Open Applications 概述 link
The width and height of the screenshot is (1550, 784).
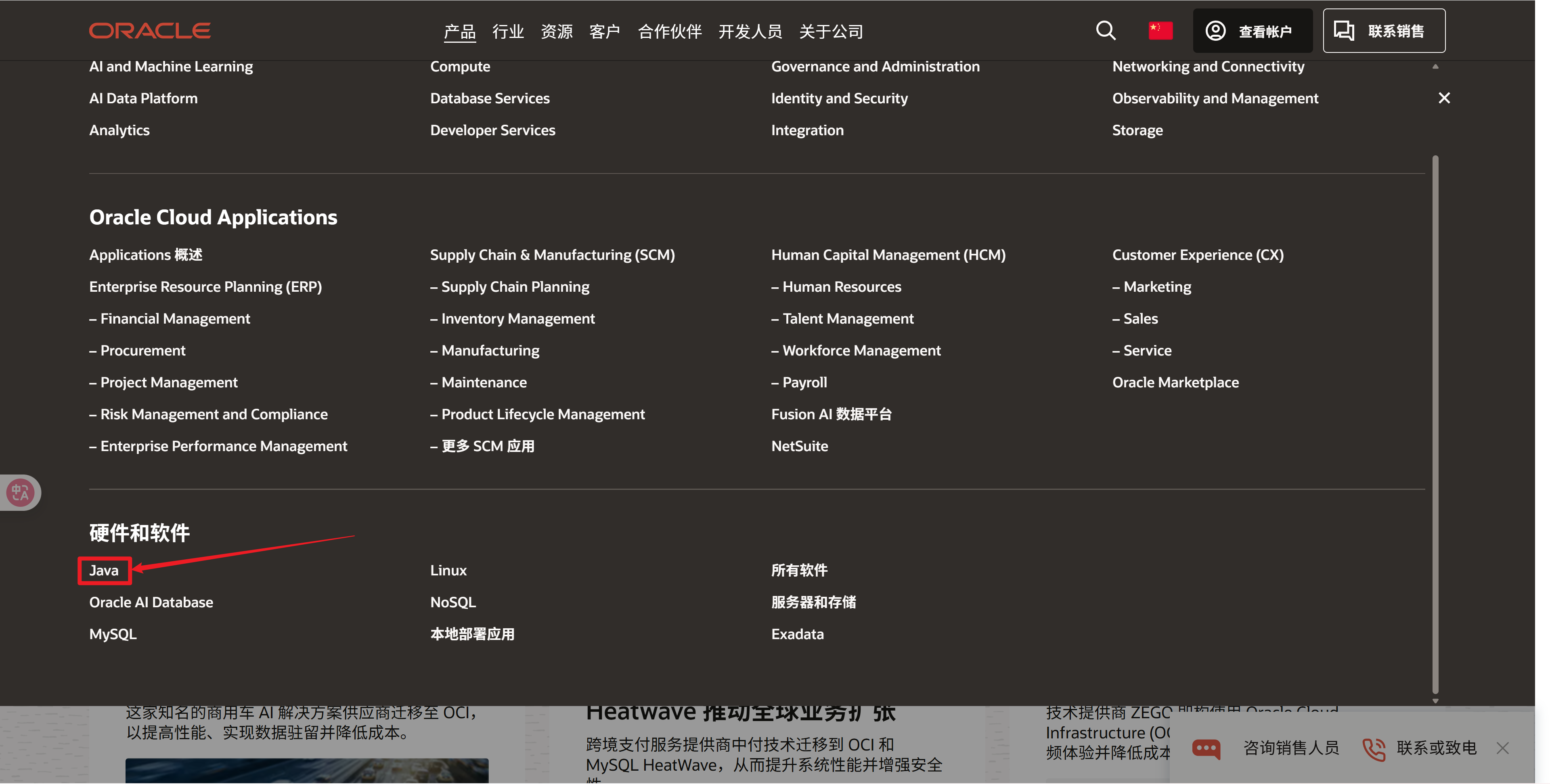tap(146, 255)
